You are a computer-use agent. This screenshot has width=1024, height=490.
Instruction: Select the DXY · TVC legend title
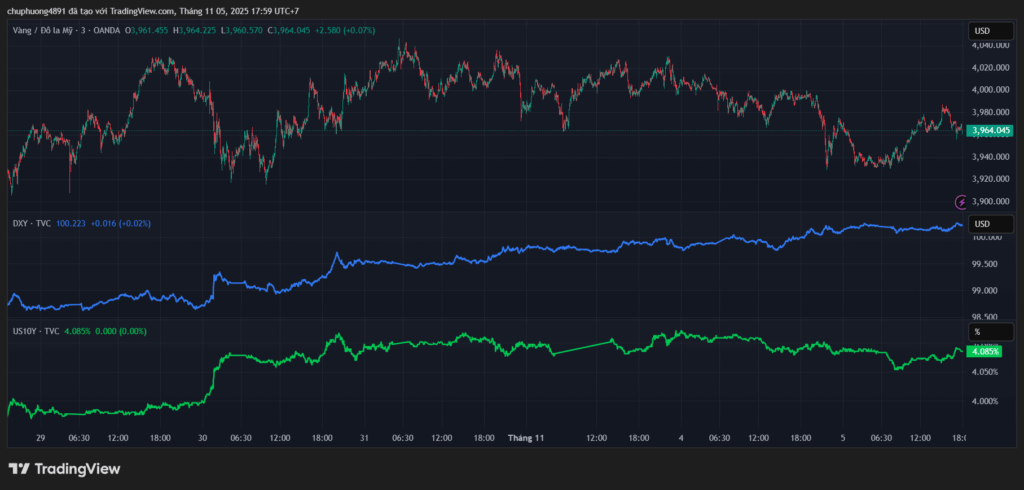point(31,223)
